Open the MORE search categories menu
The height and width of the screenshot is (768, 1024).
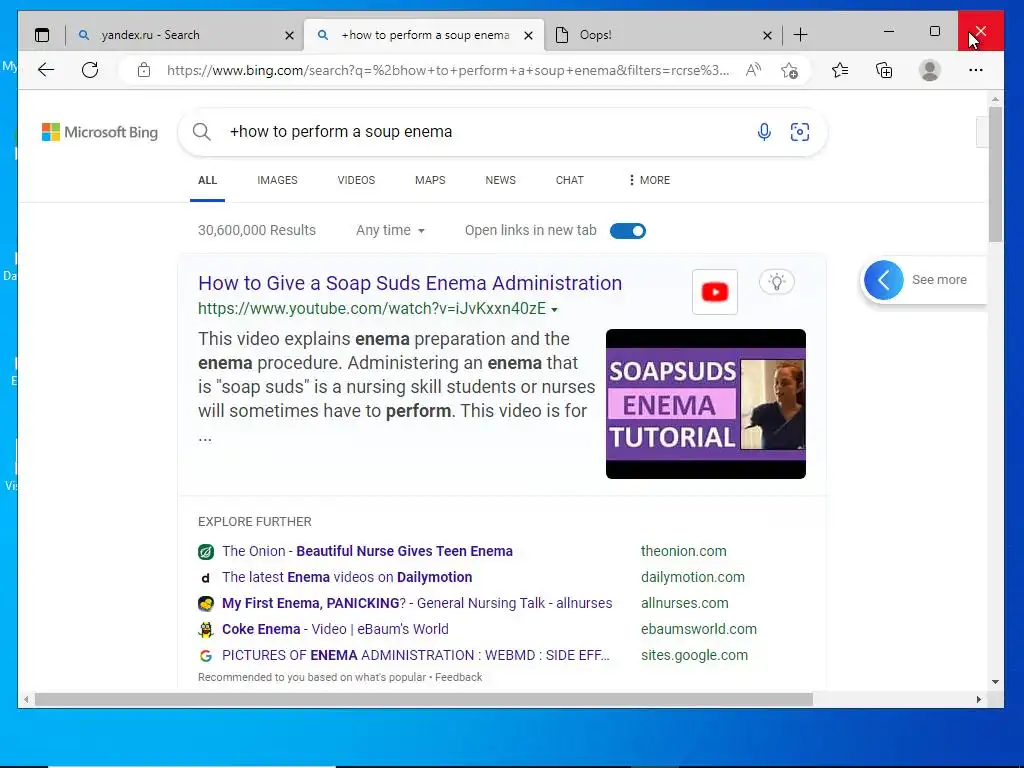649,180
